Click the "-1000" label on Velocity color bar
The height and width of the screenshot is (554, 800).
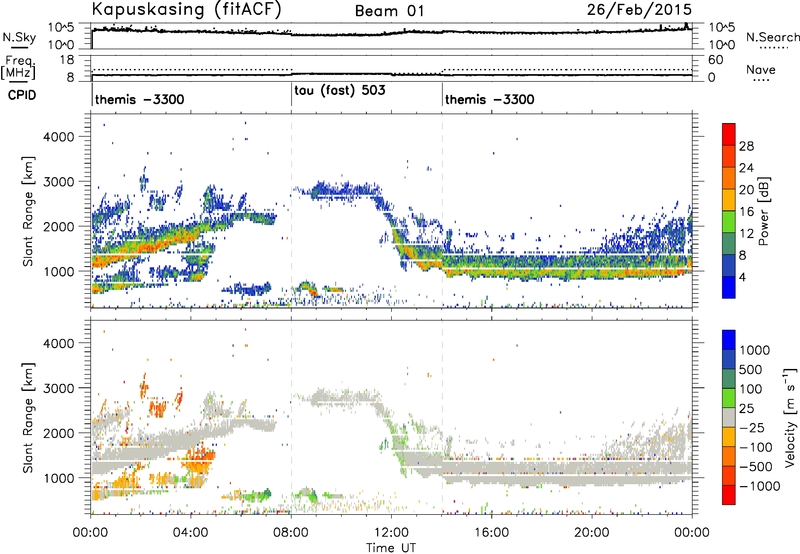760,486
